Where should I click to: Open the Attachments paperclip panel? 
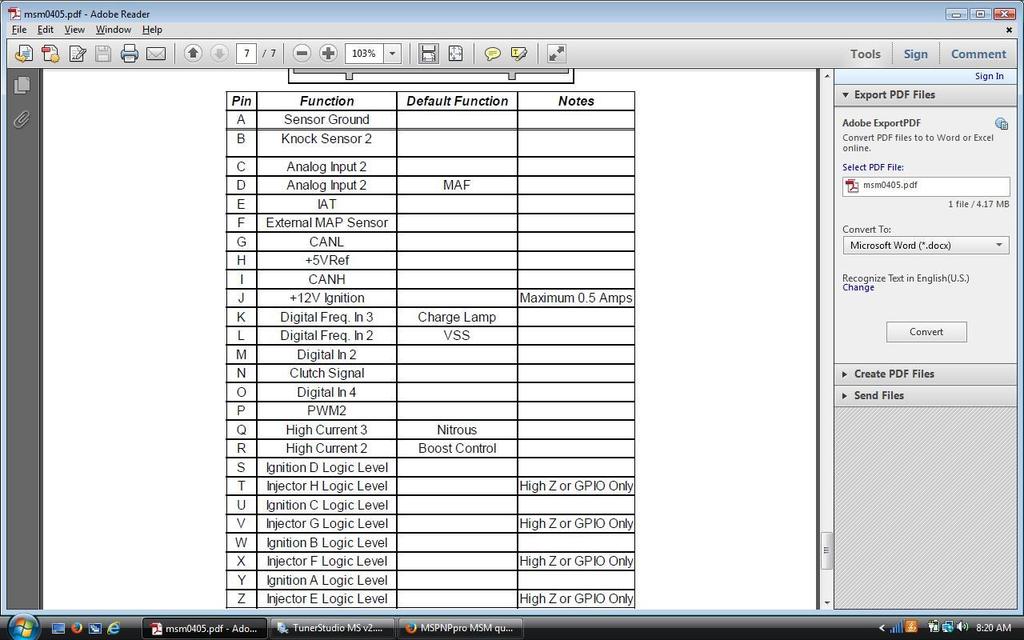[x=22, y=119]
